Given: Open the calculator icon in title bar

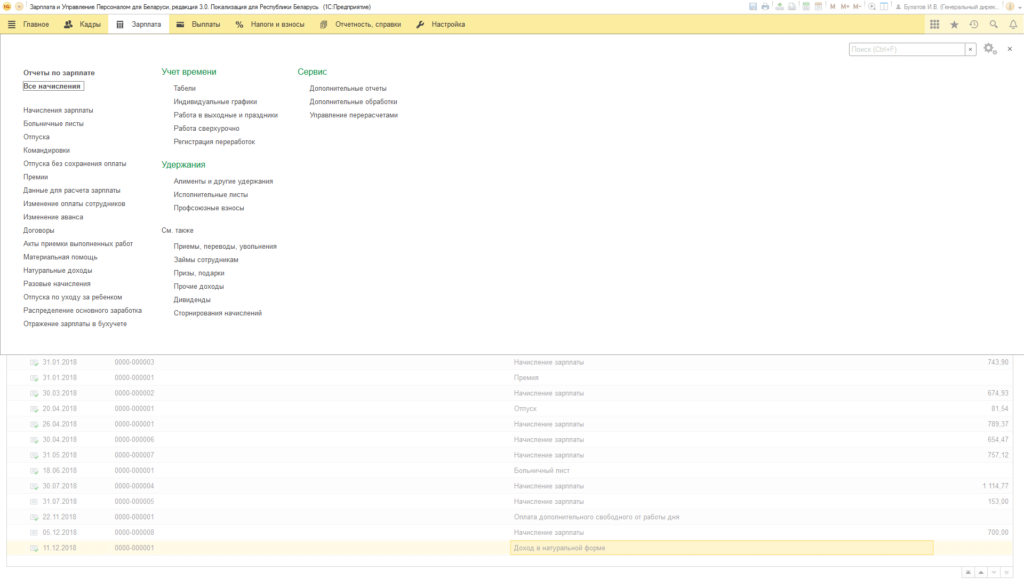Looking at the screenshot, I should [806, 7].
